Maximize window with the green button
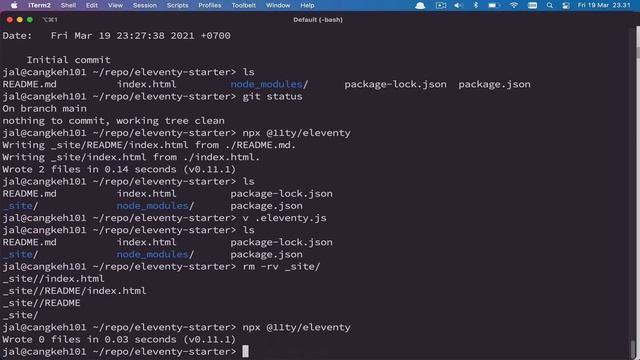This screenshot has height=360, width=640. pyautogui.click(x=30, y=20)
